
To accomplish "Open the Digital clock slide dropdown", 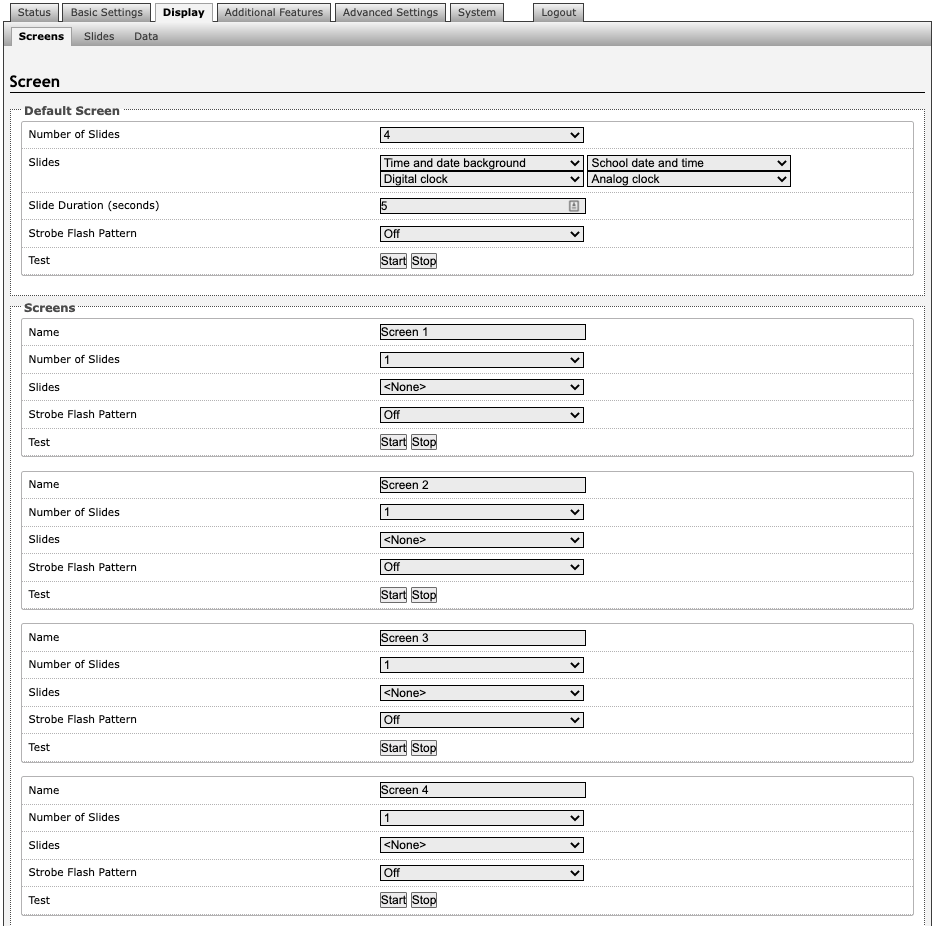I will (x=481, y=180).
